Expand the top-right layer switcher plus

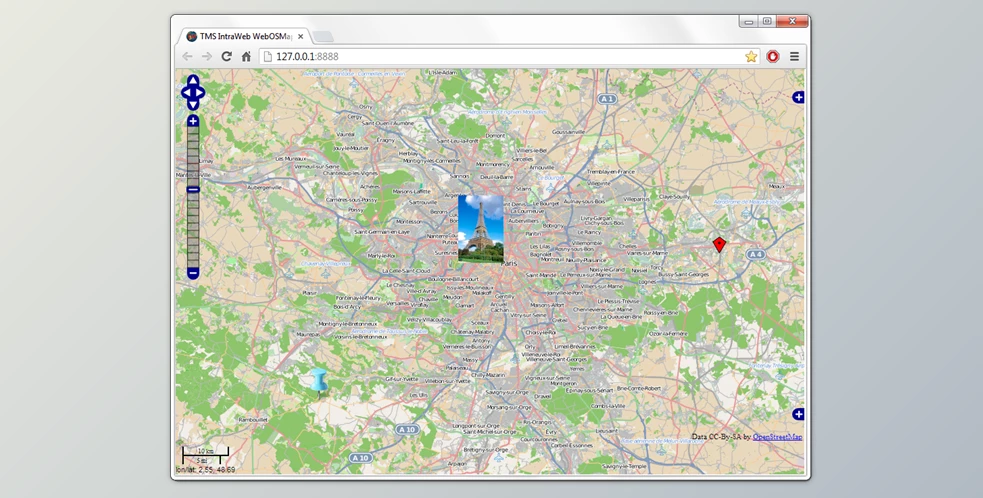[x=798, y=97]
